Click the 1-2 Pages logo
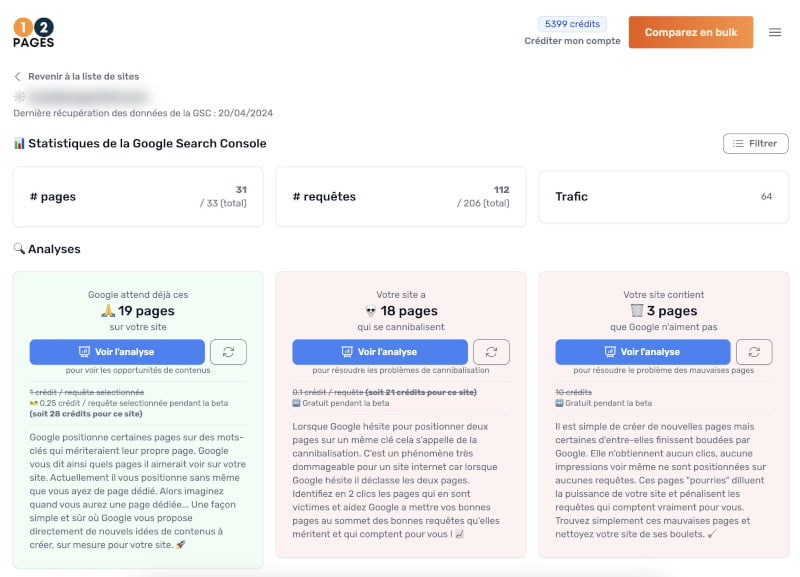Screen dimensions: 800x577 coord(34,32)
